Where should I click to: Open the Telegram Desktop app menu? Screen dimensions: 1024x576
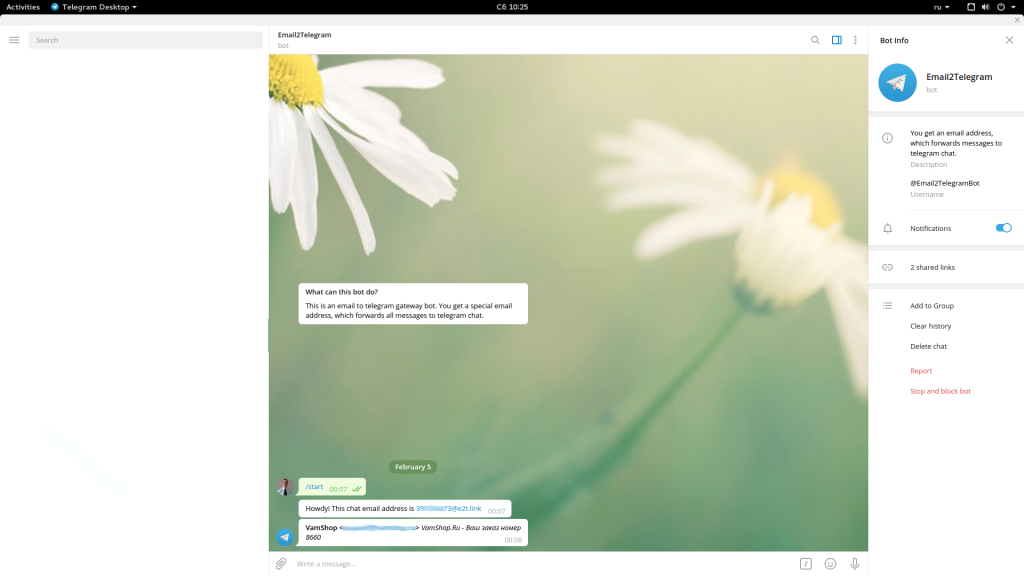94,7
